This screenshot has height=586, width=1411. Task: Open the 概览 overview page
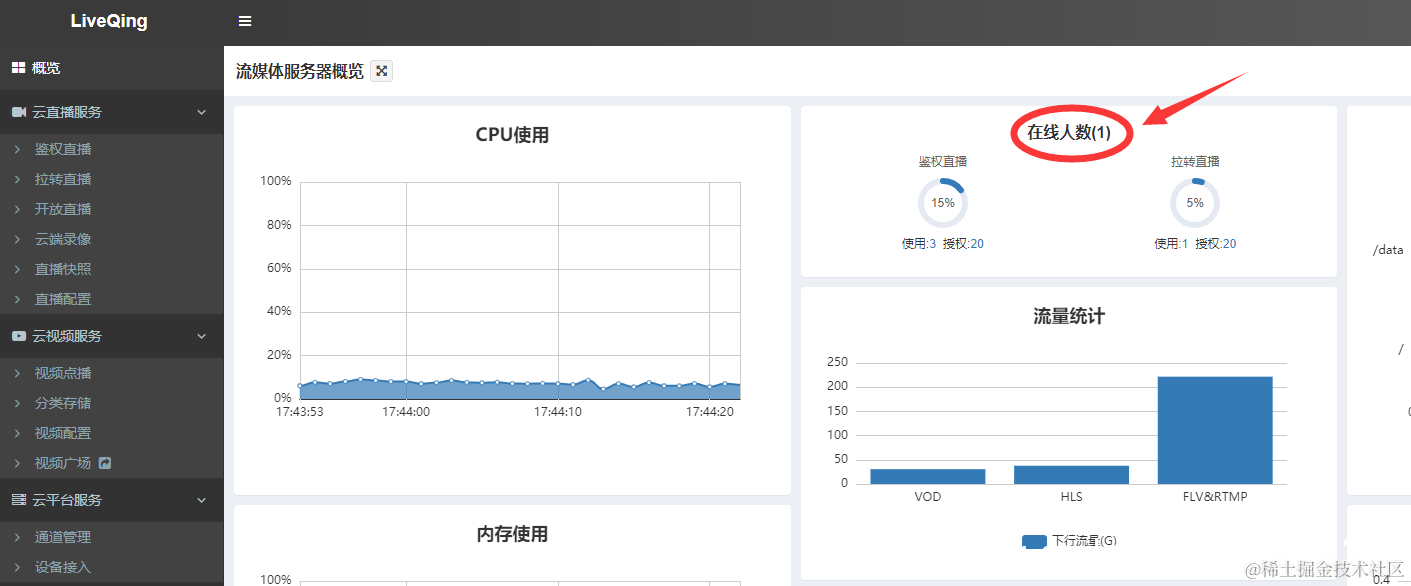(x=112, y=68)
